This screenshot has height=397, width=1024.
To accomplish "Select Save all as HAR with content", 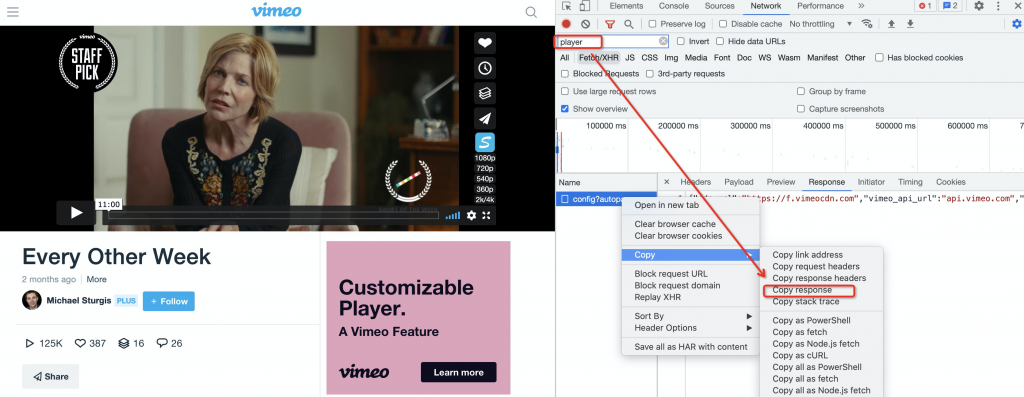I will [x=691, y=347].
